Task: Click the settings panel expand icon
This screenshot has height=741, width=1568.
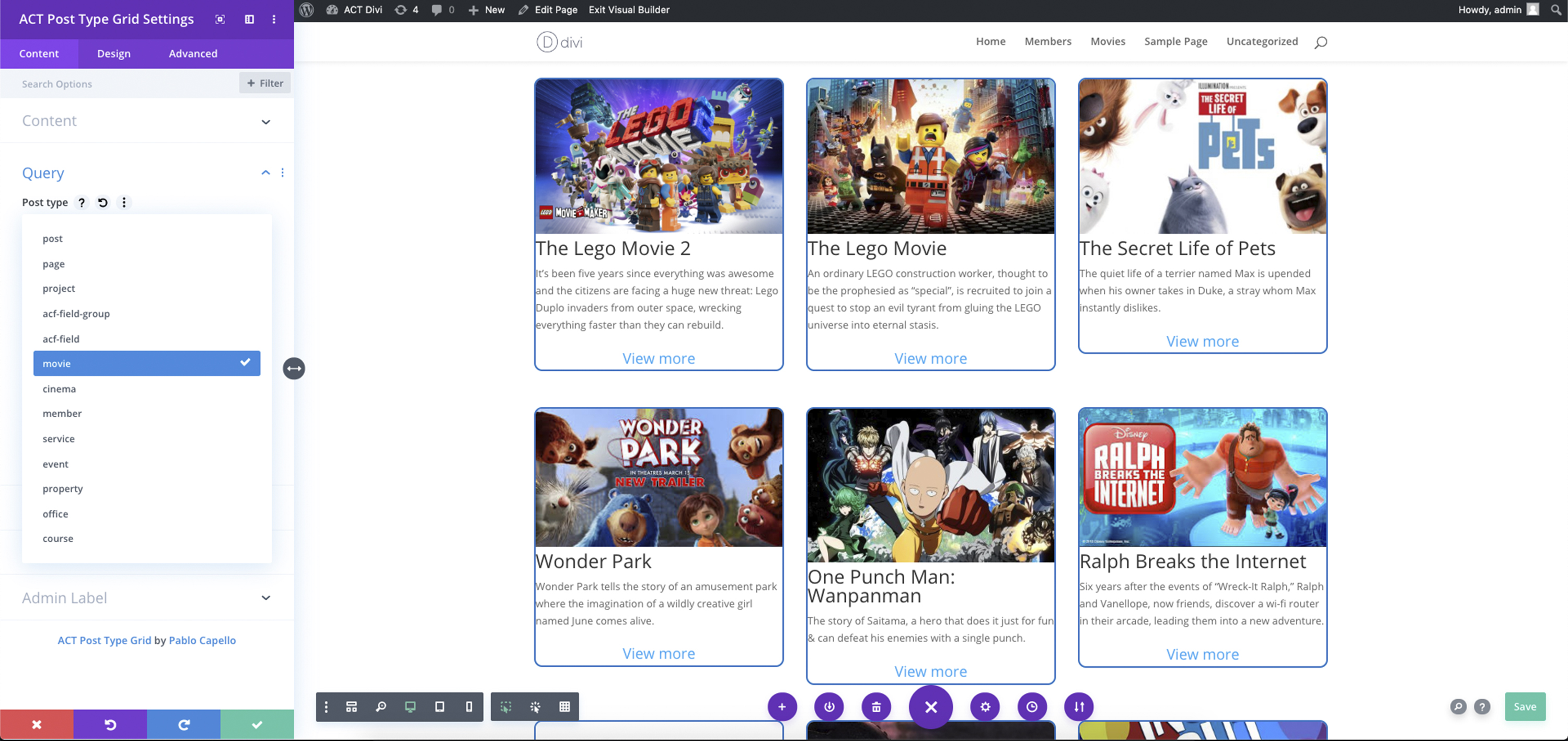Action: [221, 19]
